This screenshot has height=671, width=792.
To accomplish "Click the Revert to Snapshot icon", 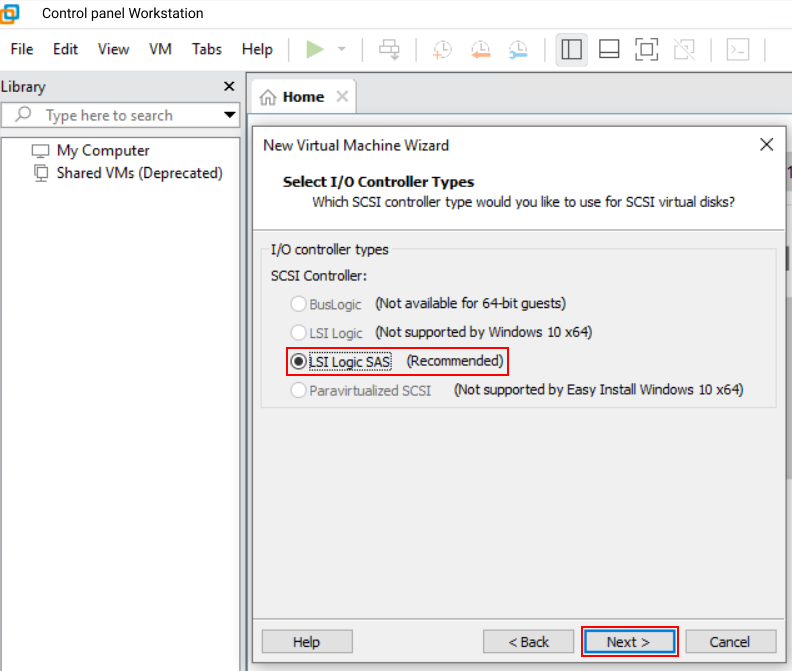I will click(480, 49).
